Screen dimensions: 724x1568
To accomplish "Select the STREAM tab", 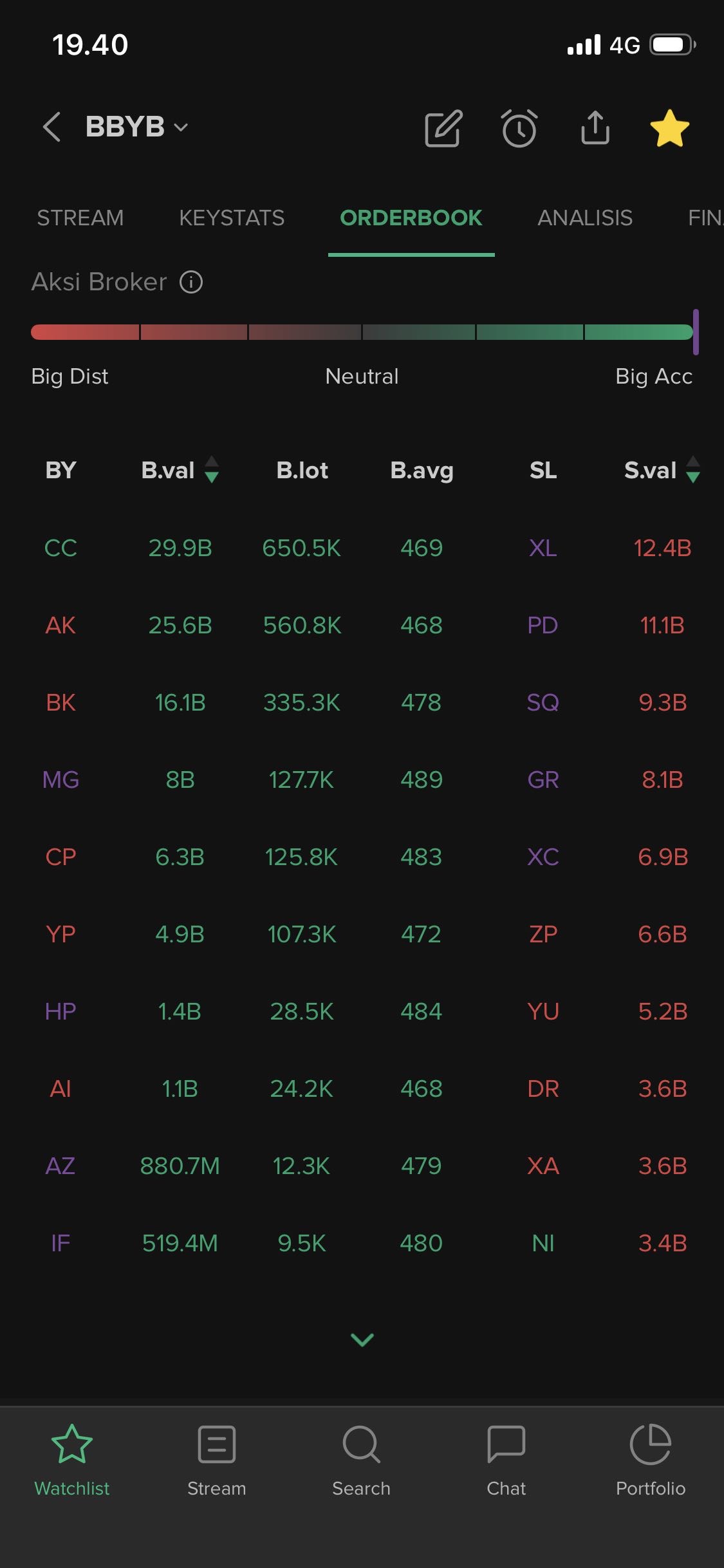I will pyautogui.click(x=80, y=218).
